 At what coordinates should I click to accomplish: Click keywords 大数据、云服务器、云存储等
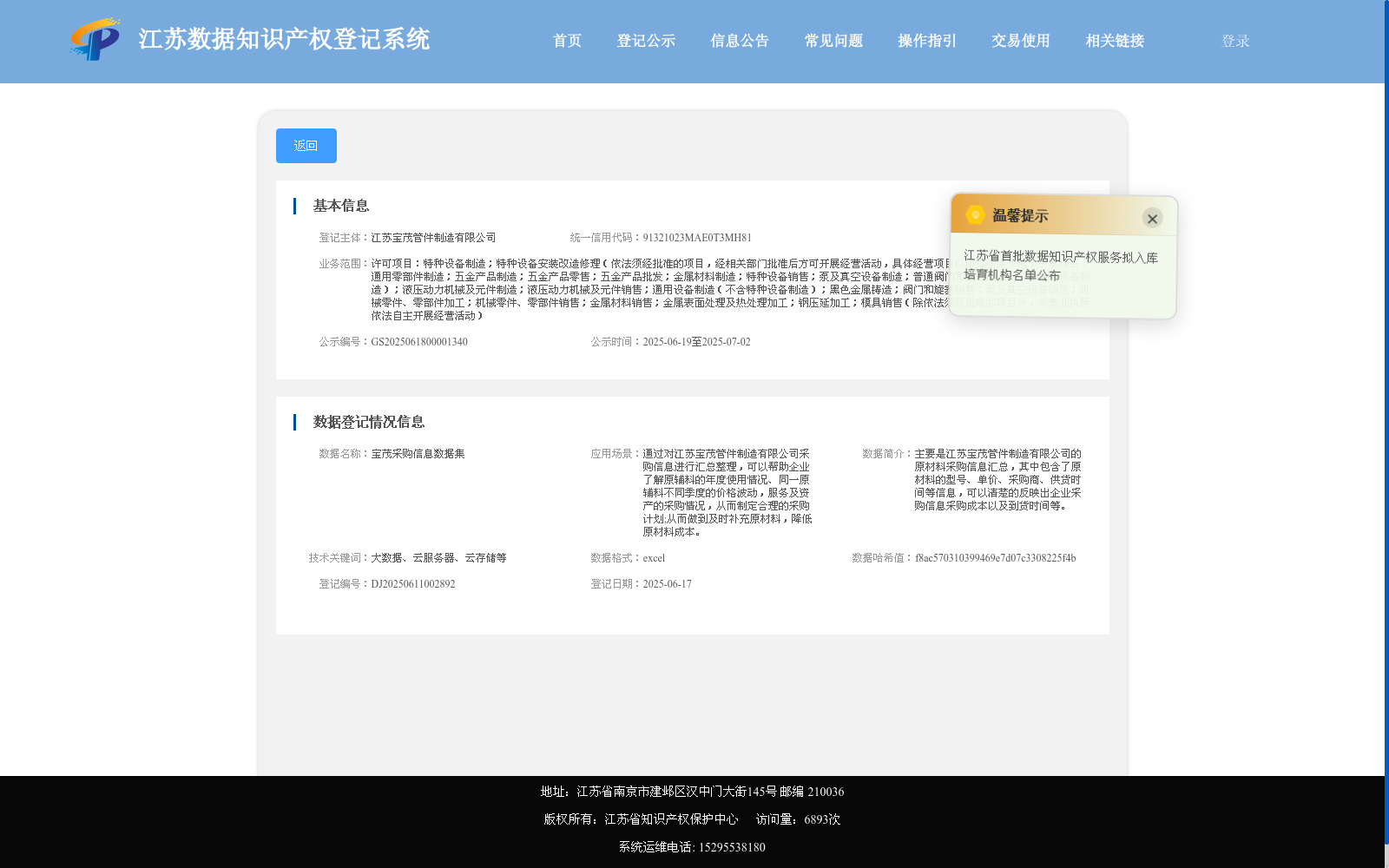438,558
